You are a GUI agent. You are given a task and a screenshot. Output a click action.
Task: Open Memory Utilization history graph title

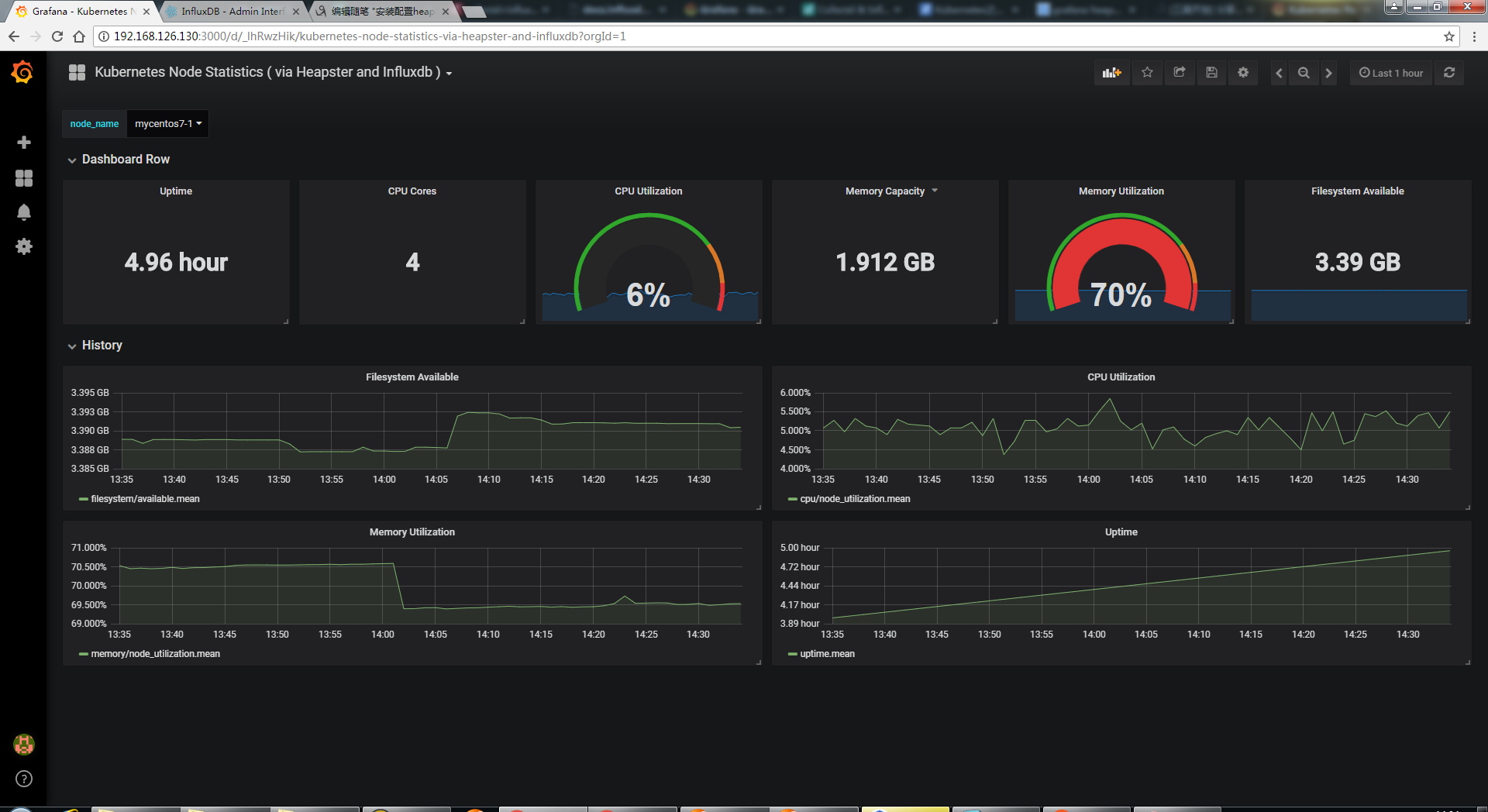click(x=412, y=532)
